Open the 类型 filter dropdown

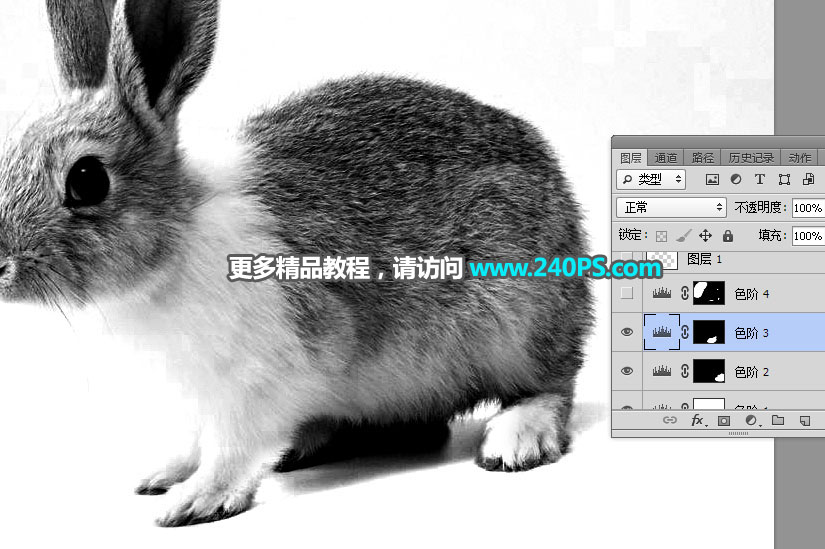pos(651,179)
